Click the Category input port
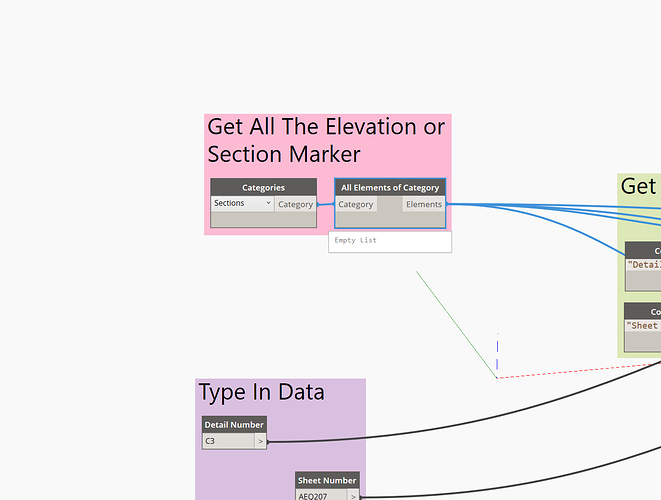The width and height of the screenshot is (661, 500). coord(356,204)
